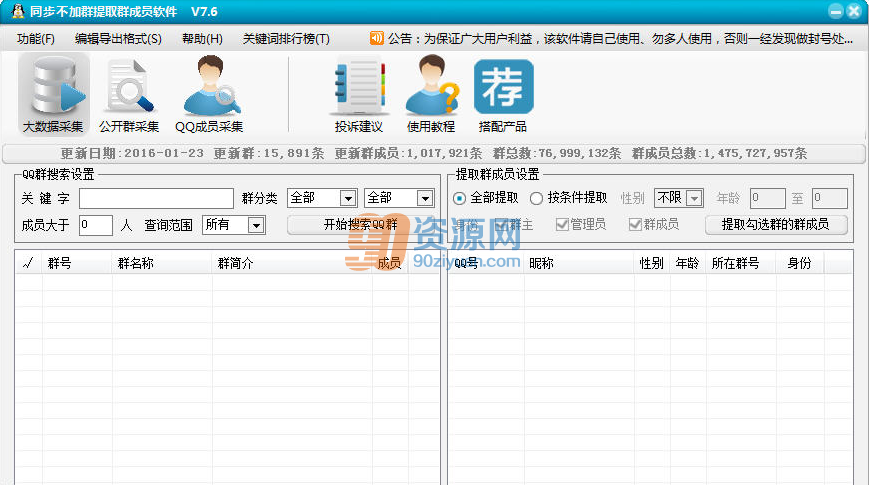This screenshot has height=485, width=870.
Task: Sort by the 身份 column header
Action: tap(800, 263)
